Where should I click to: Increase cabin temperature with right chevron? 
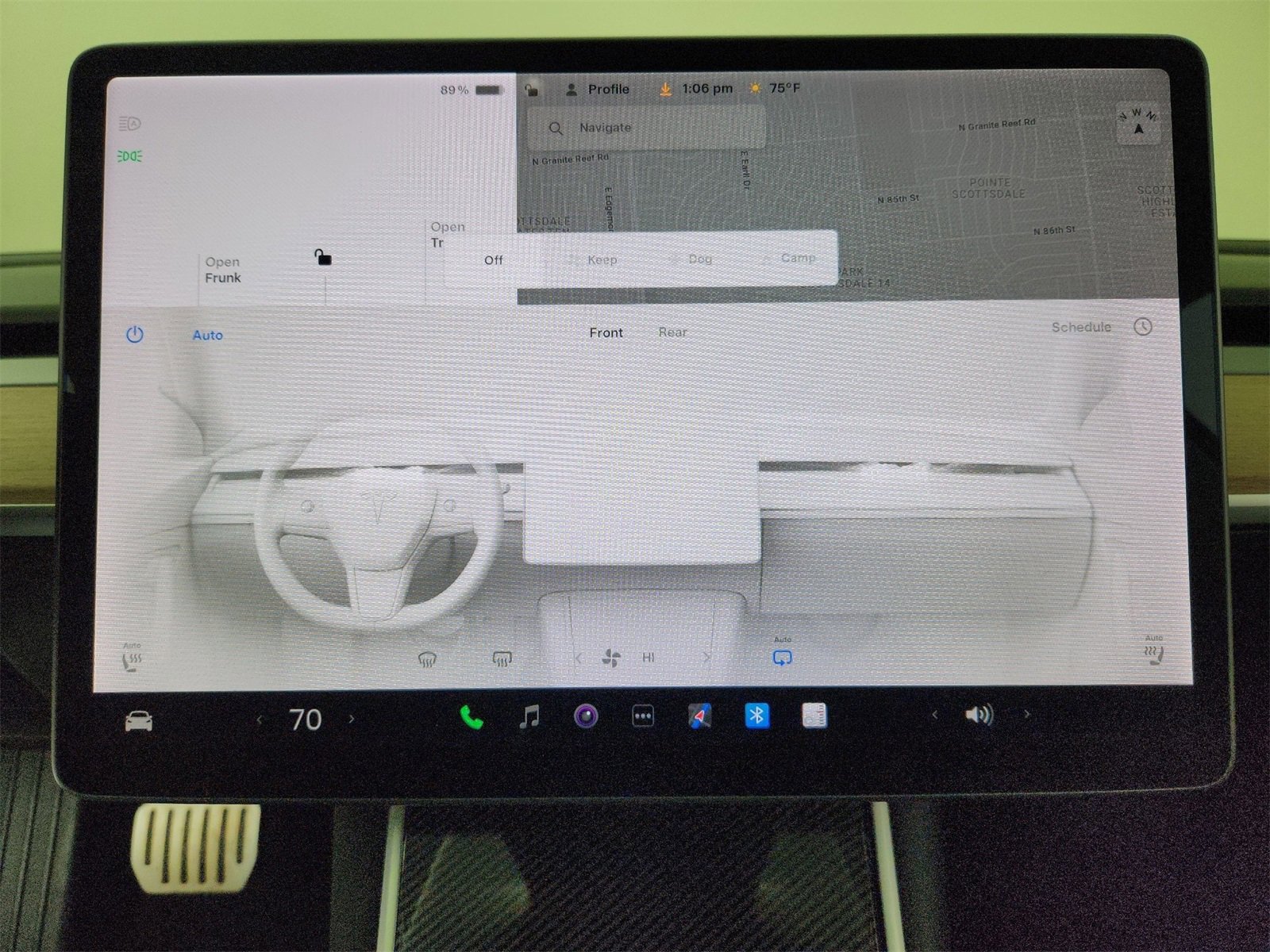pyautogui.click(x=352, y=720)
